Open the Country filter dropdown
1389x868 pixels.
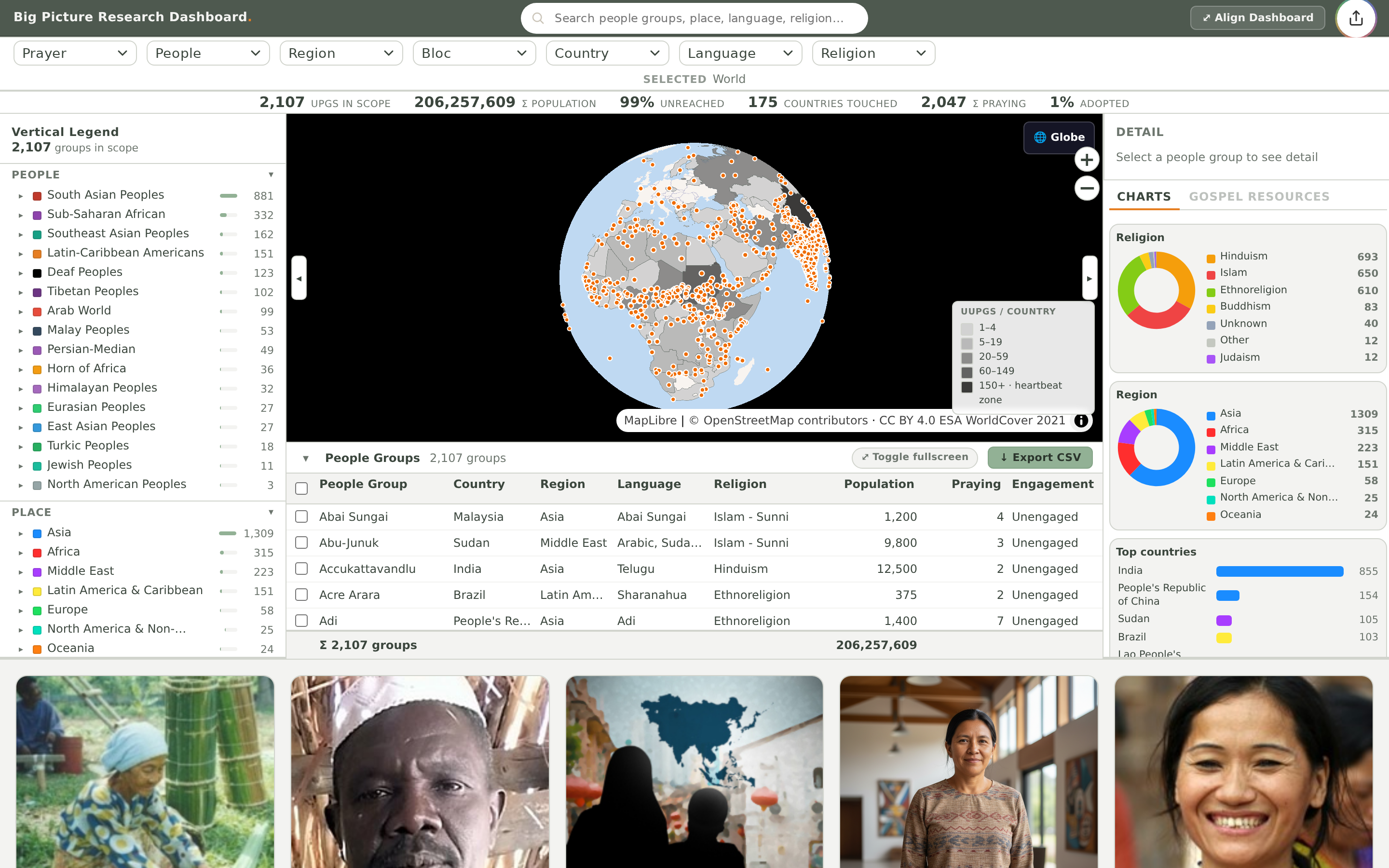coord(607,54)
